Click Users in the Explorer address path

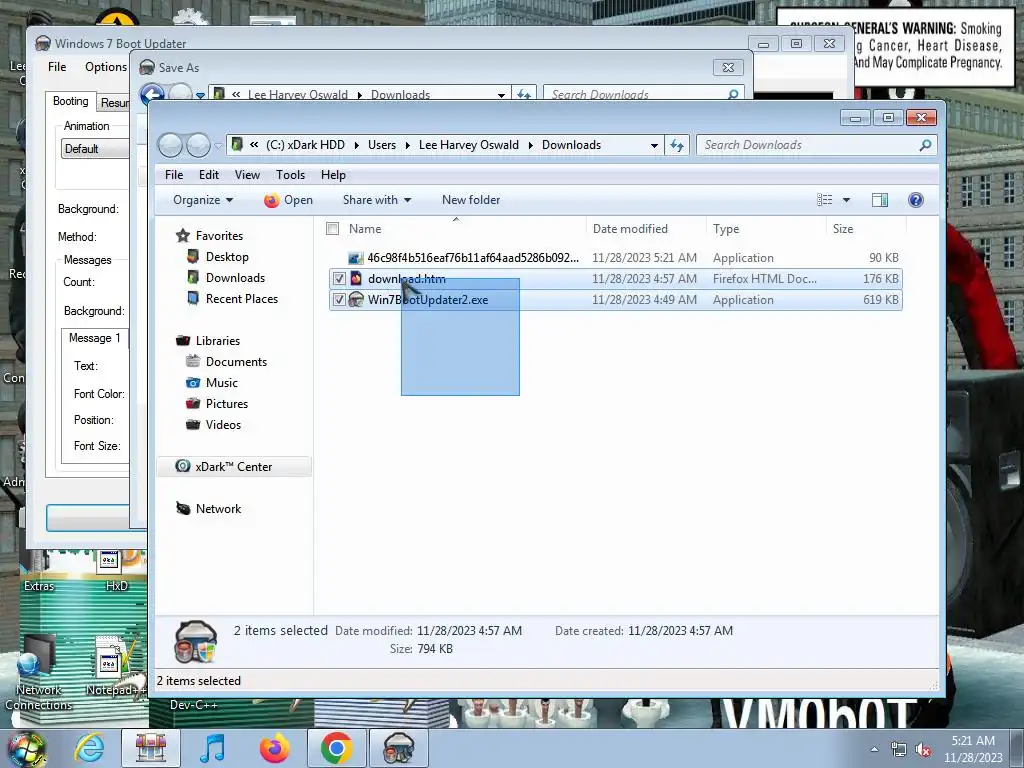[382, 145]
